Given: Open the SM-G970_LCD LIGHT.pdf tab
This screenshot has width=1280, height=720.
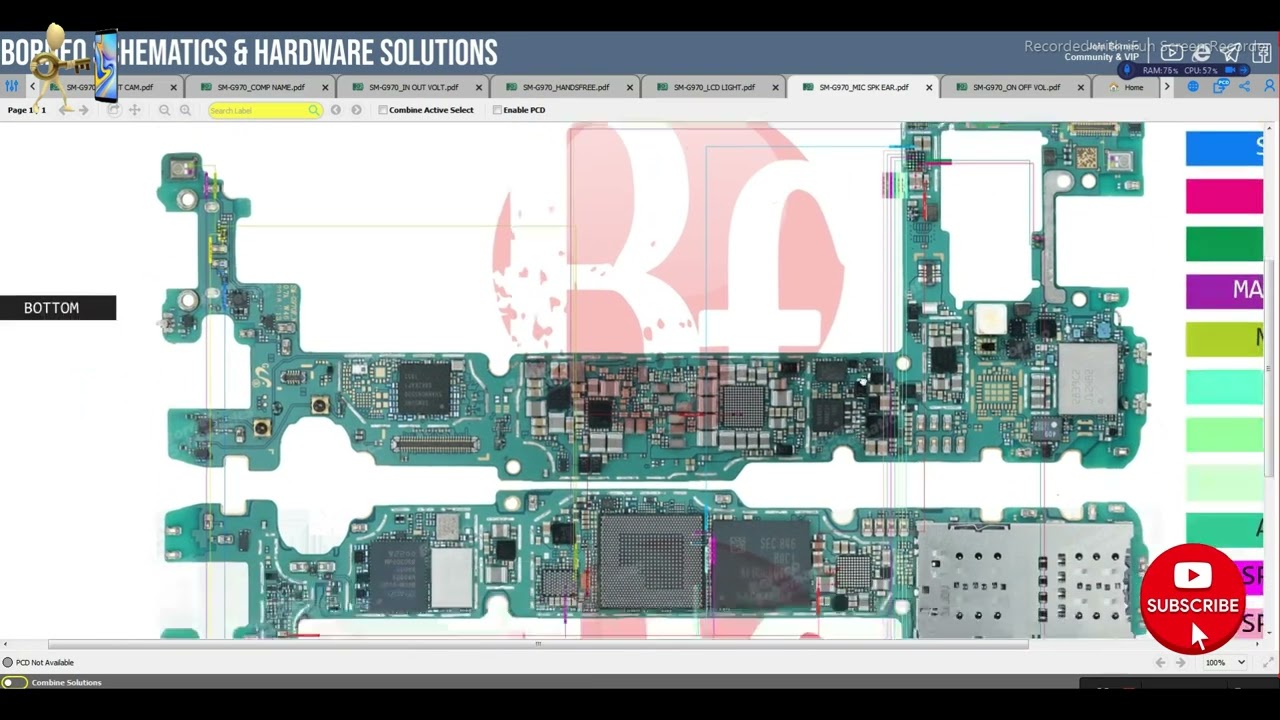Looking at the screenshot, I should click(714, 87).
